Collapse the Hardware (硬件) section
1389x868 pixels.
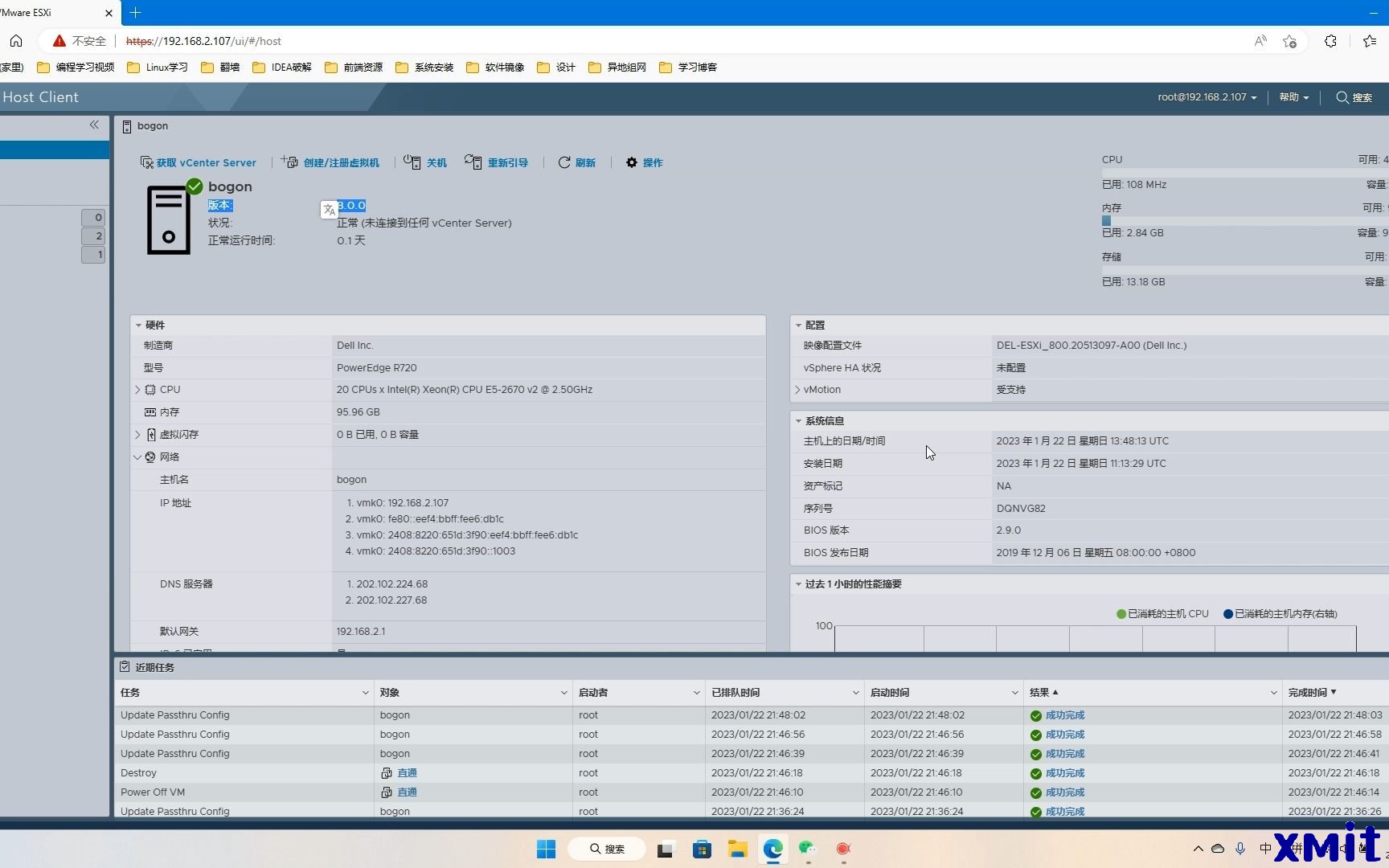click(x=139, y=325)
